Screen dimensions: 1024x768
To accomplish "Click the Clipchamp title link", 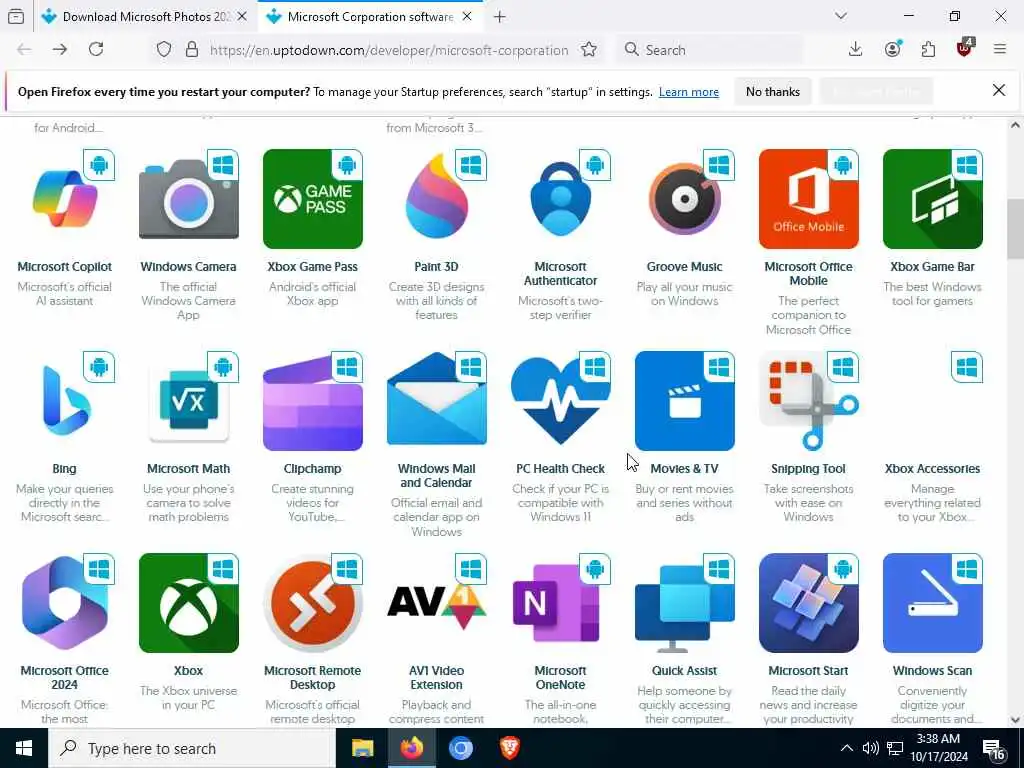I will click(x=313, y=468).
